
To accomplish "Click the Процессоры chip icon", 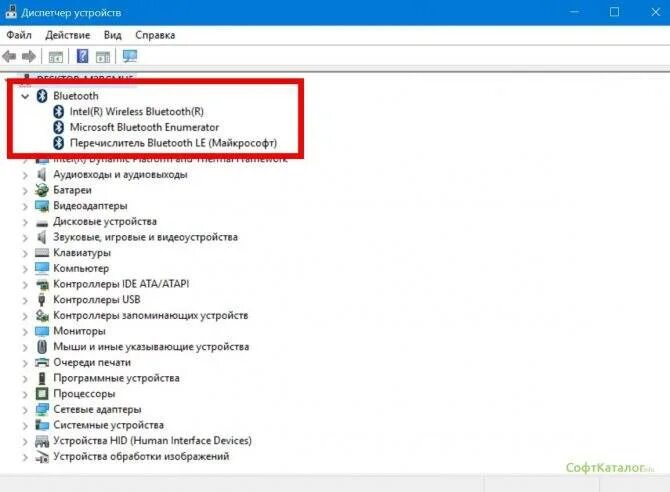I will (x=42, y=394).
